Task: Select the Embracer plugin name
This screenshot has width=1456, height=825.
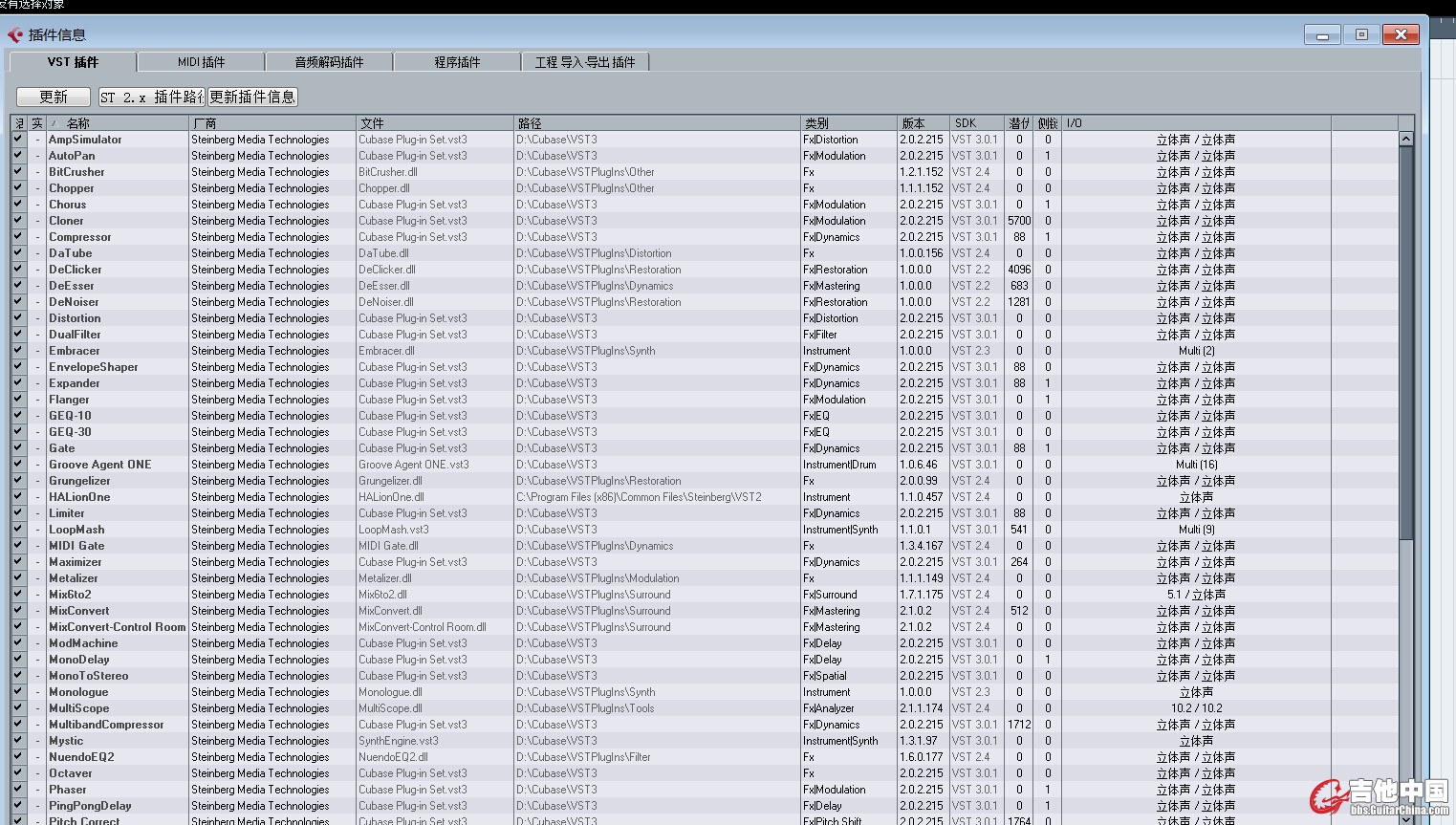Action: (x=75, y=351)
